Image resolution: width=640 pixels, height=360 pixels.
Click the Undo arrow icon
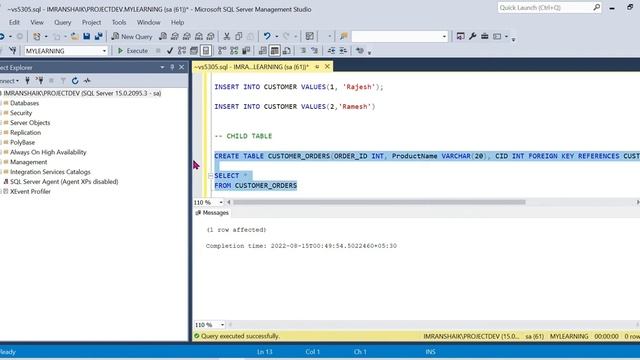267,36
